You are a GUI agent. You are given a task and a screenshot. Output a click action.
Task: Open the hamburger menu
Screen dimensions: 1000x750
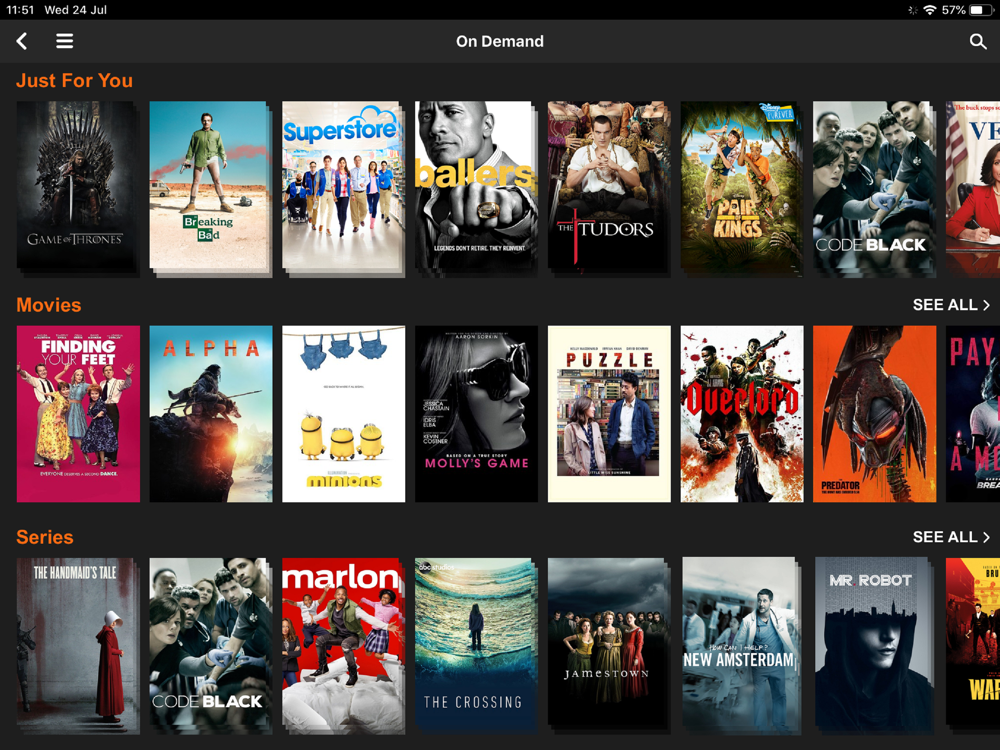64,41
